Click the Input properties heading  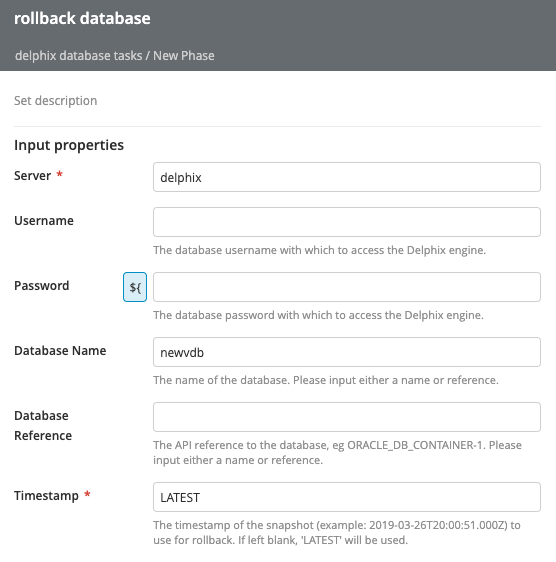(69, 145)
